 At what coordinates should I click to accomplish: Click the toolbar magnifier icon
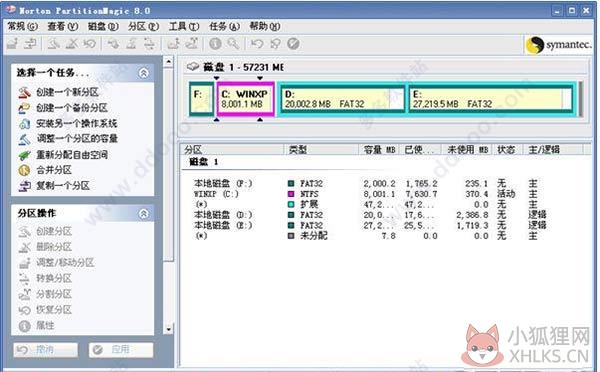click(233, 44)
